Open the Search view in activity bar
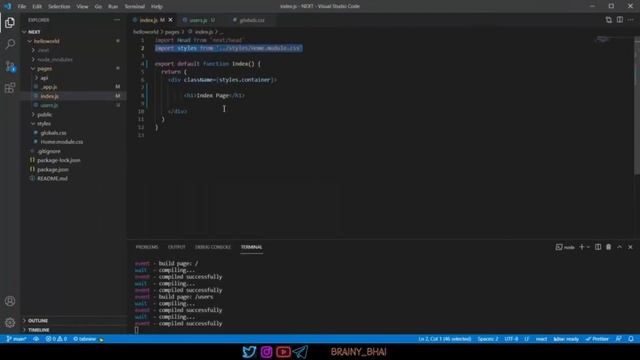640x360 pixels. click(x=10, y=44)
